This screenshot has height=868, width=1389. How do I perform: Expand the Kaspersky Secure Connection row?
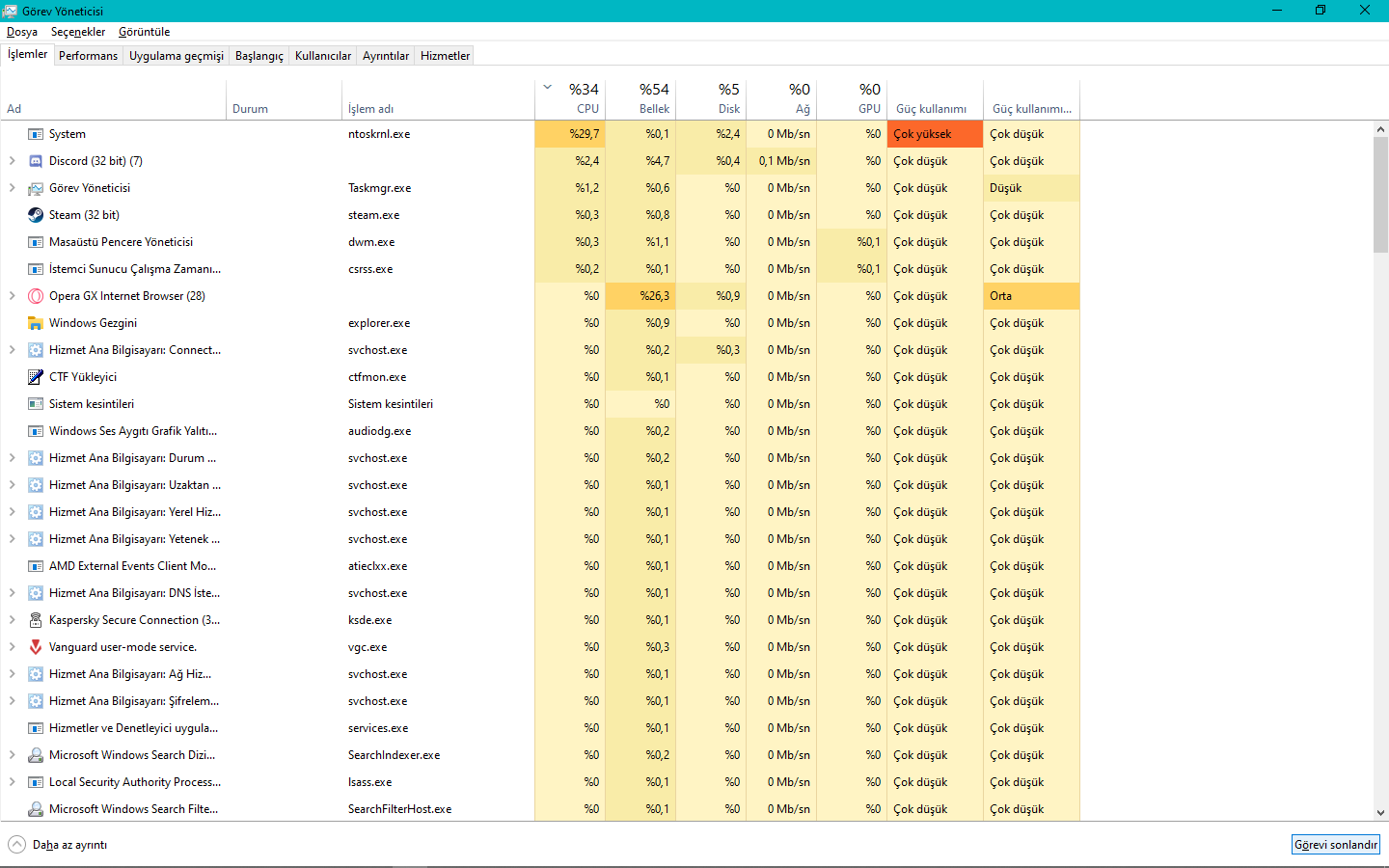pyautogui.click(x=12, y=620)
